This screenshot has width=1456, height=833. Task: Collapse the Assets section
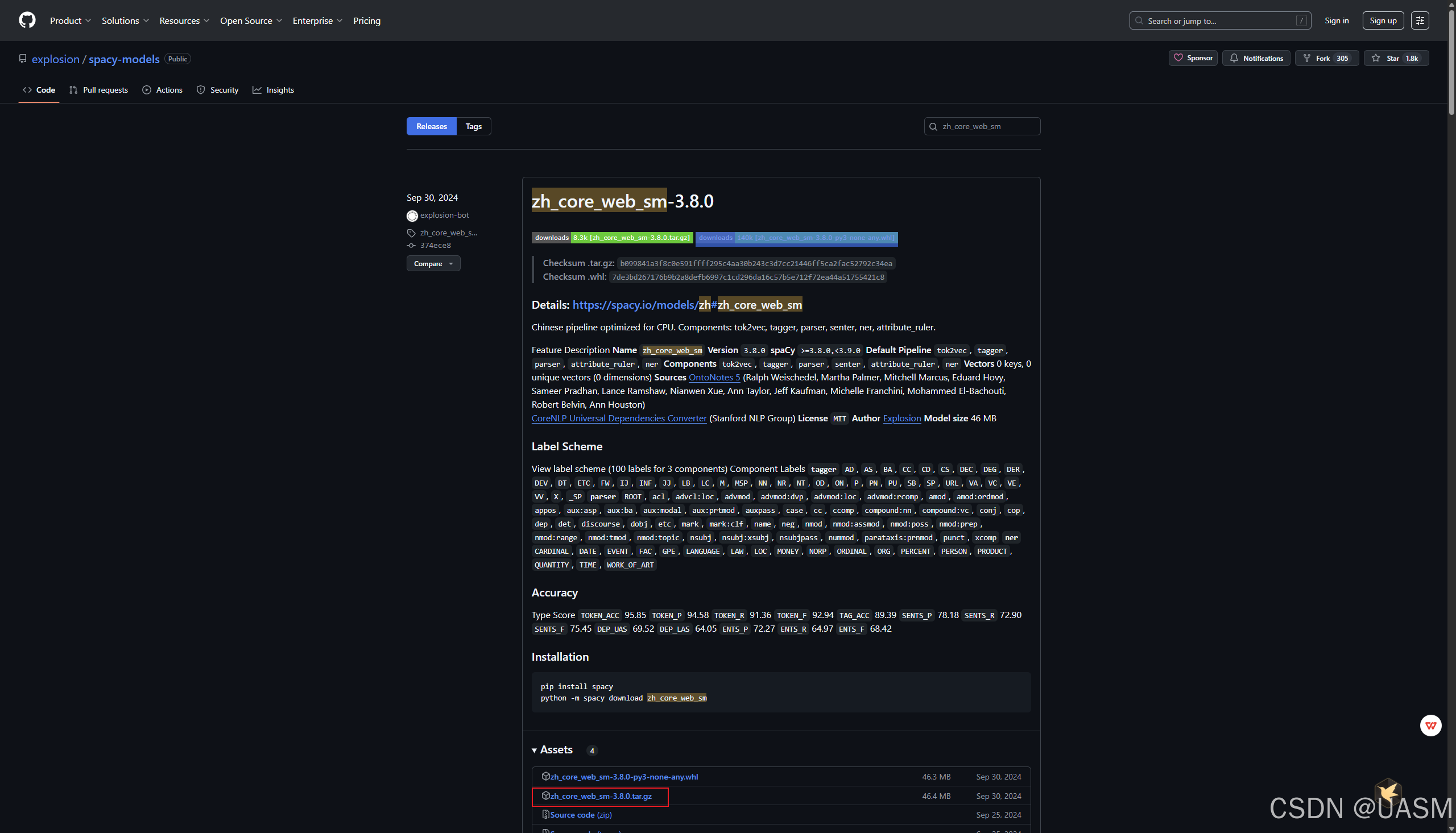[535, 750]
